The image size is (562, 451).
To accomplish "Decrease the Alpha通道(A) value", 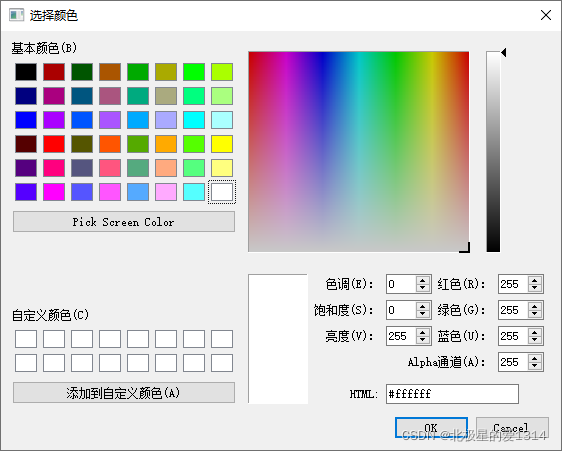I will pos(535,366).
